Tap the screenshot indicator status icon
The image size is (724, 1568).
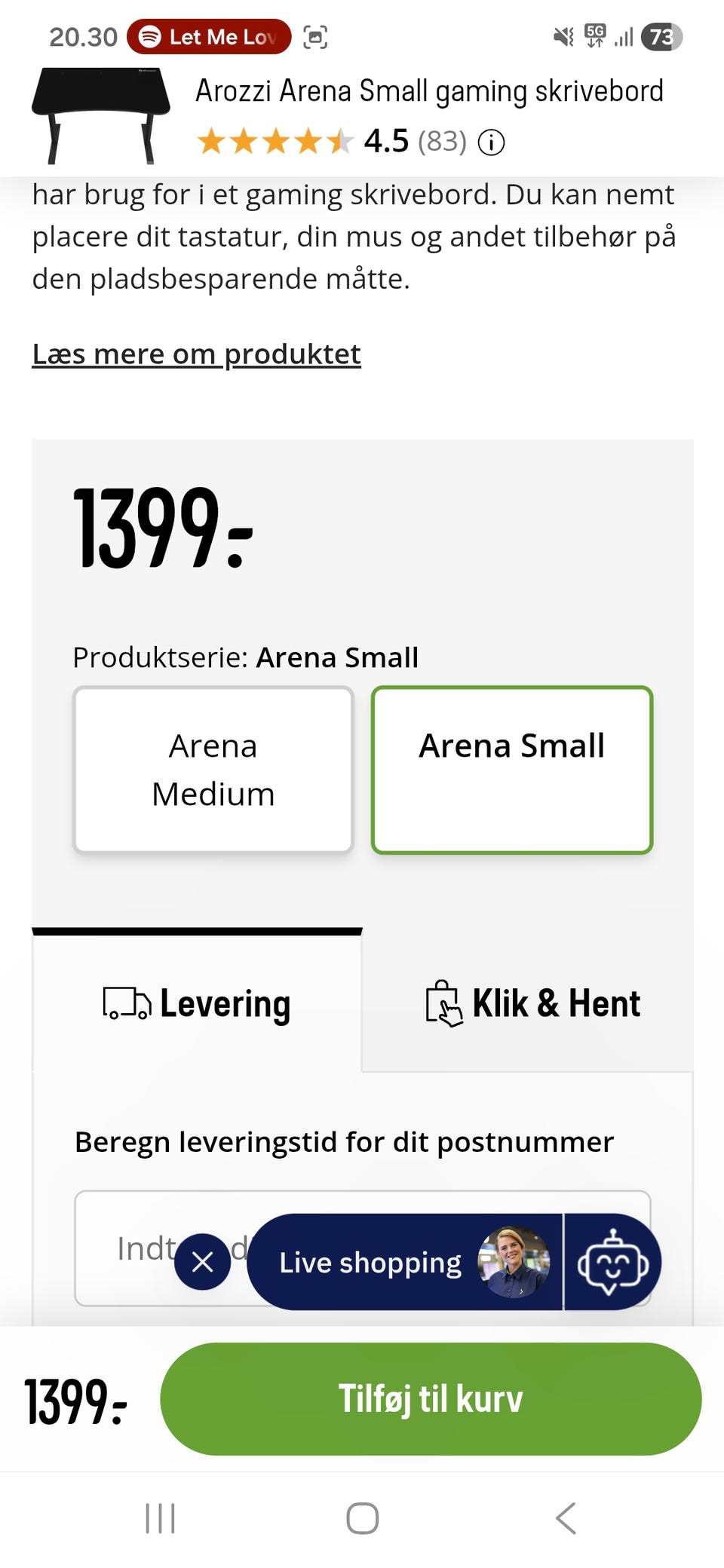coord(315,37)
